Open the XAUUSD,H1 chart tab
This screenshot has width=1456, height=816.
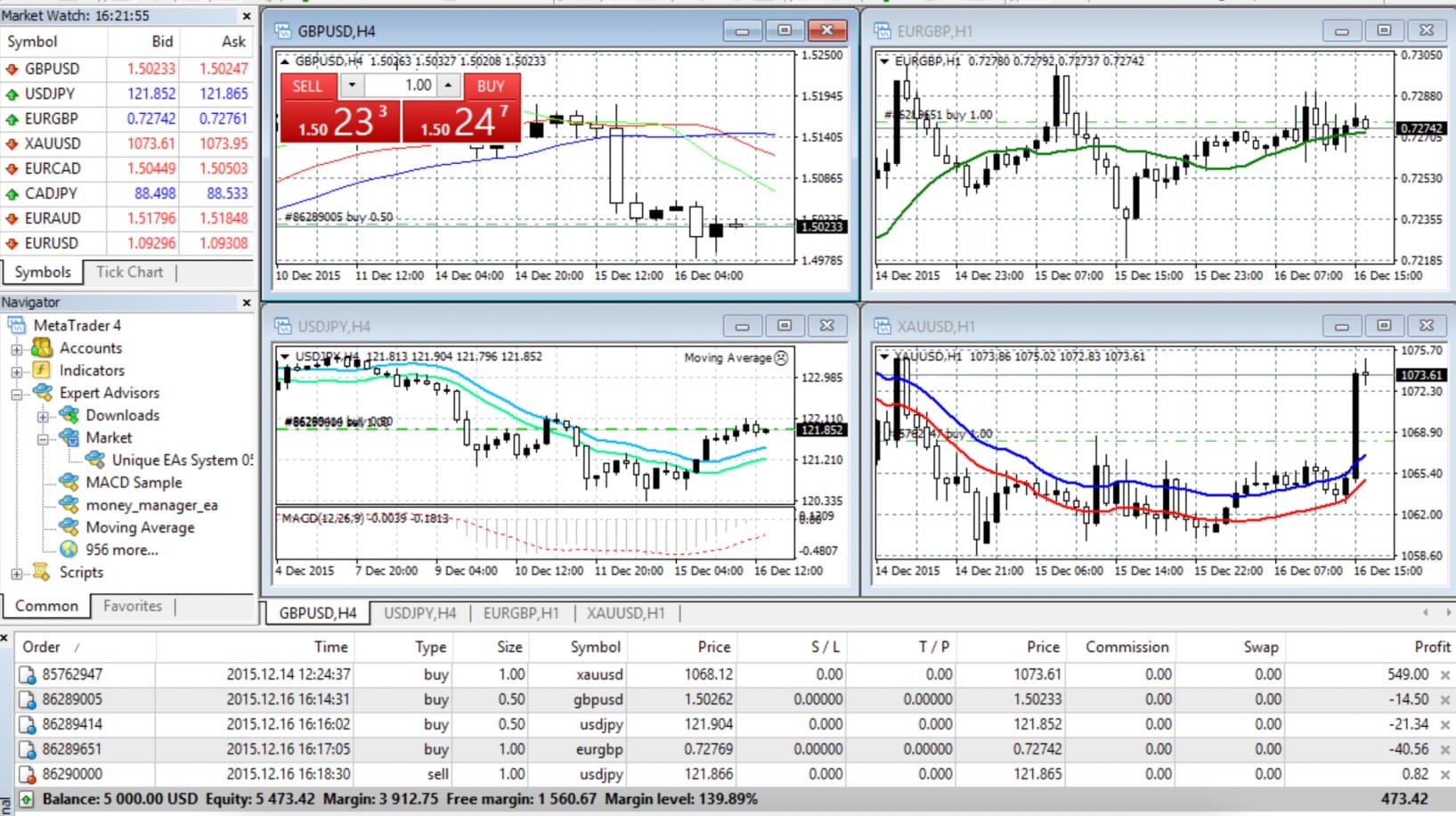point(625,613)
